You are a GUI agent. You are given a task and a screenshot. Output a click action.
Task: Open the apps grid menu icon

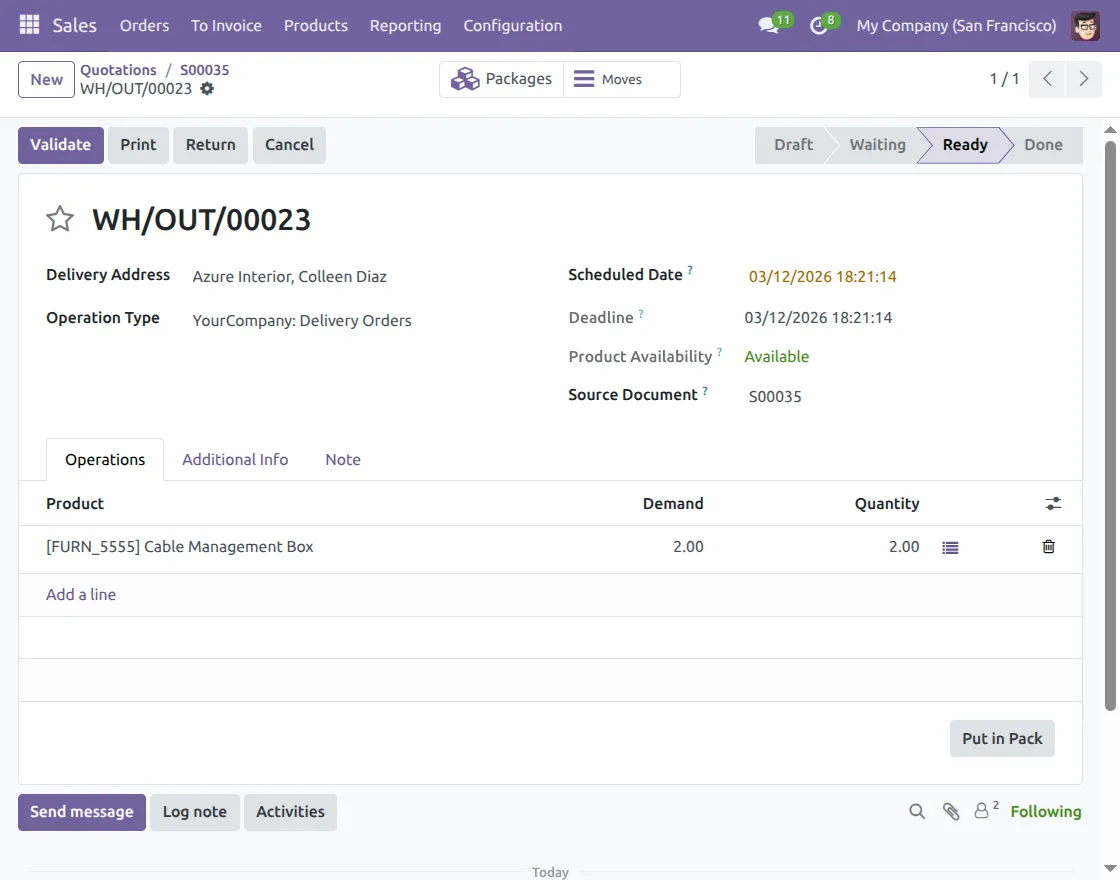tap(29, 25)
